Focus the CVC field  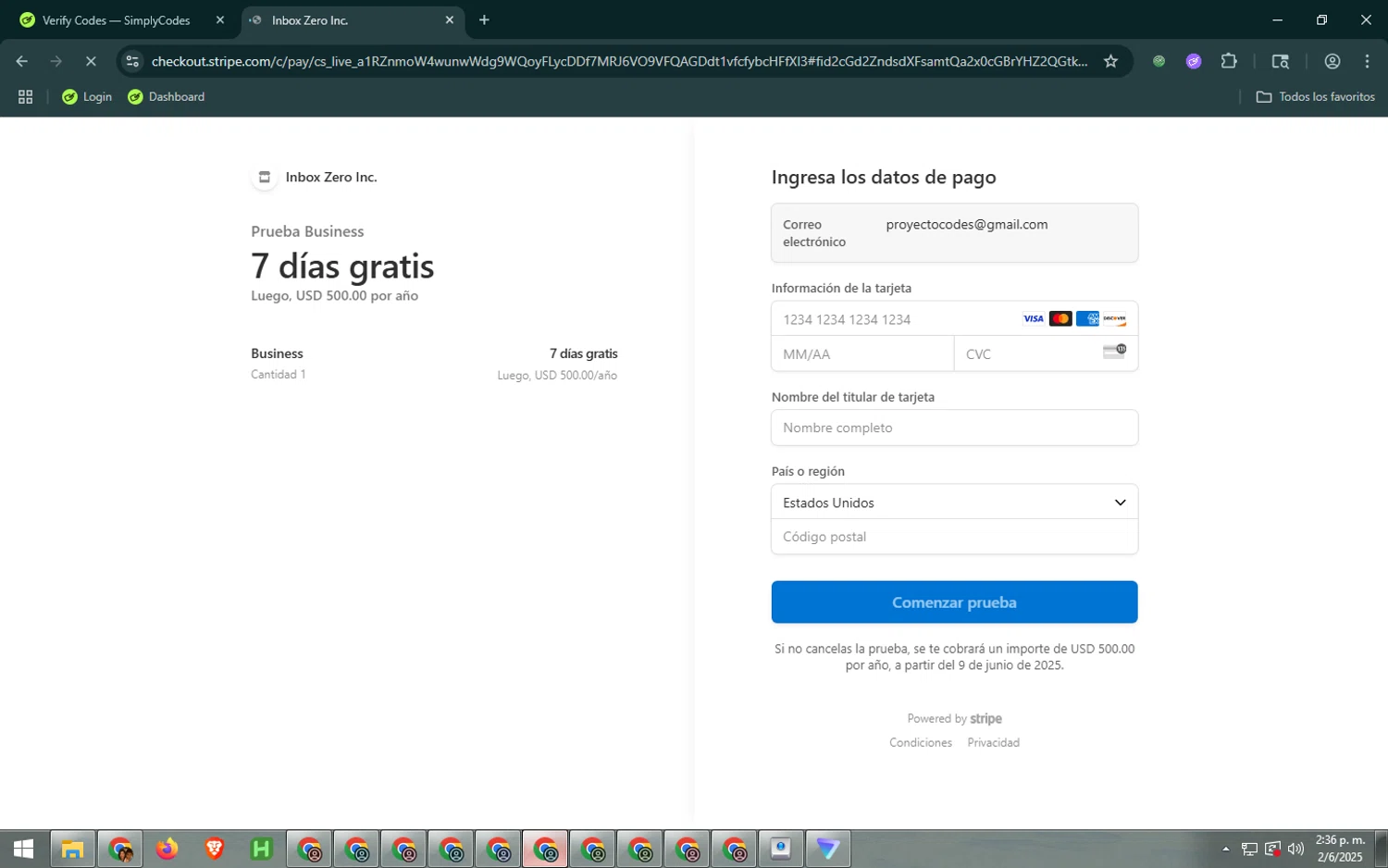pyautogui.click(x=1046, y=354)
